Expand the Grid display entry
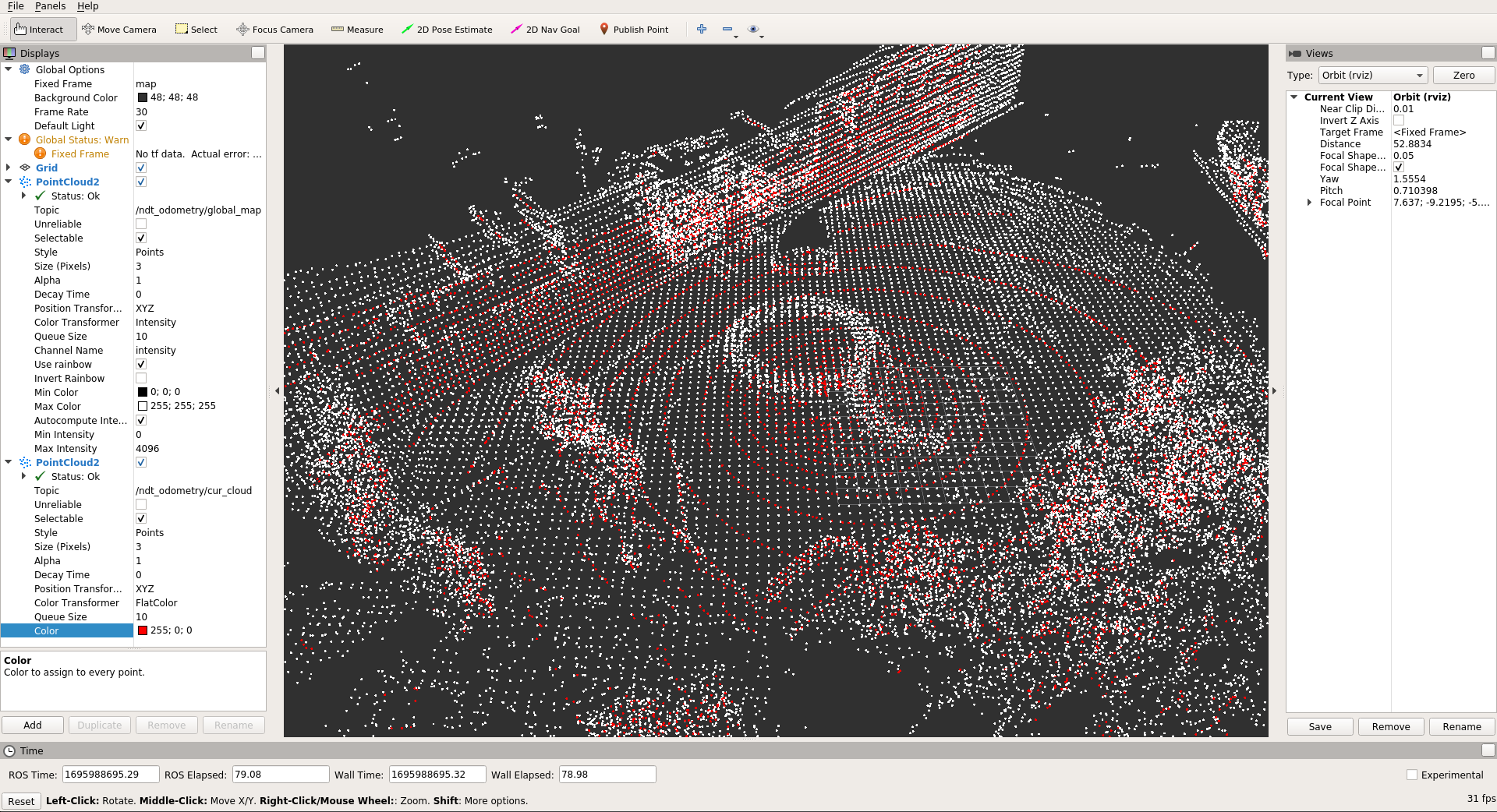This screenshot has height=812, width=1497. point(8,168)
